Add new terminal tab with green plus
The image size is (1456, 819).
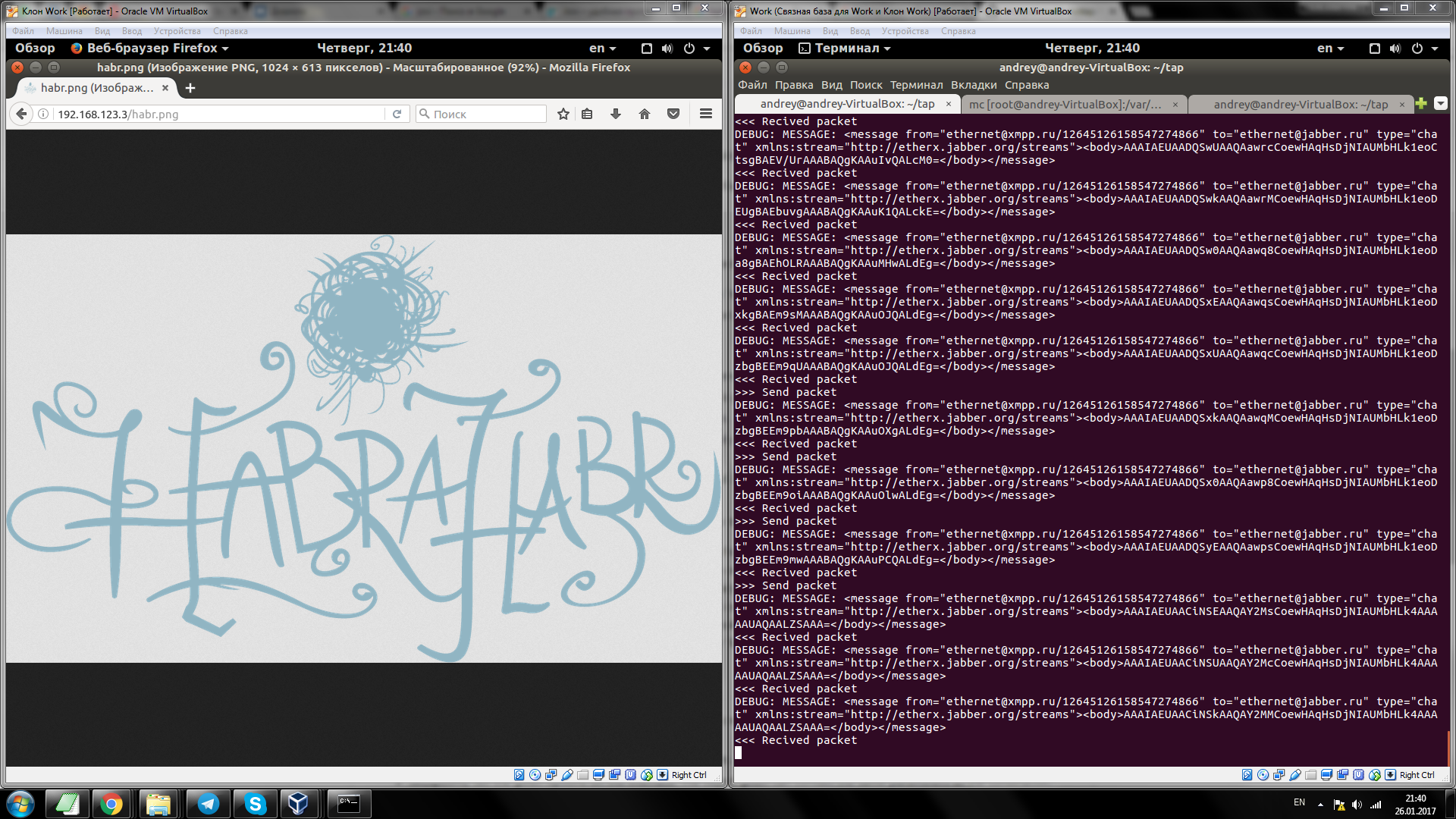pos(1421,104)
